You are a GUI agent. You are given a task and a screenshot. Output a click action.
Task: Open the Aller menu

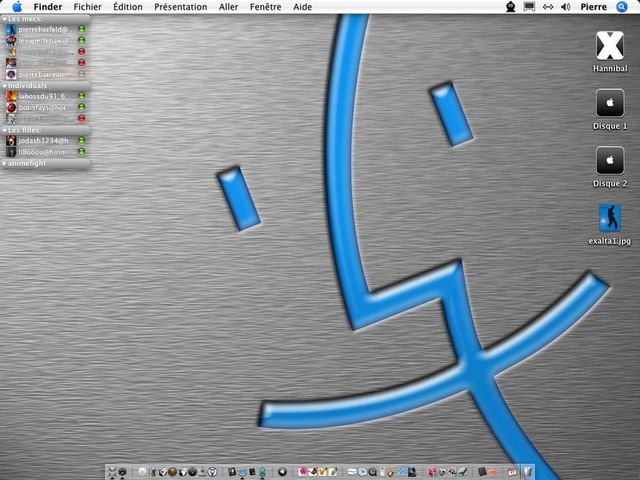(228, 7)
